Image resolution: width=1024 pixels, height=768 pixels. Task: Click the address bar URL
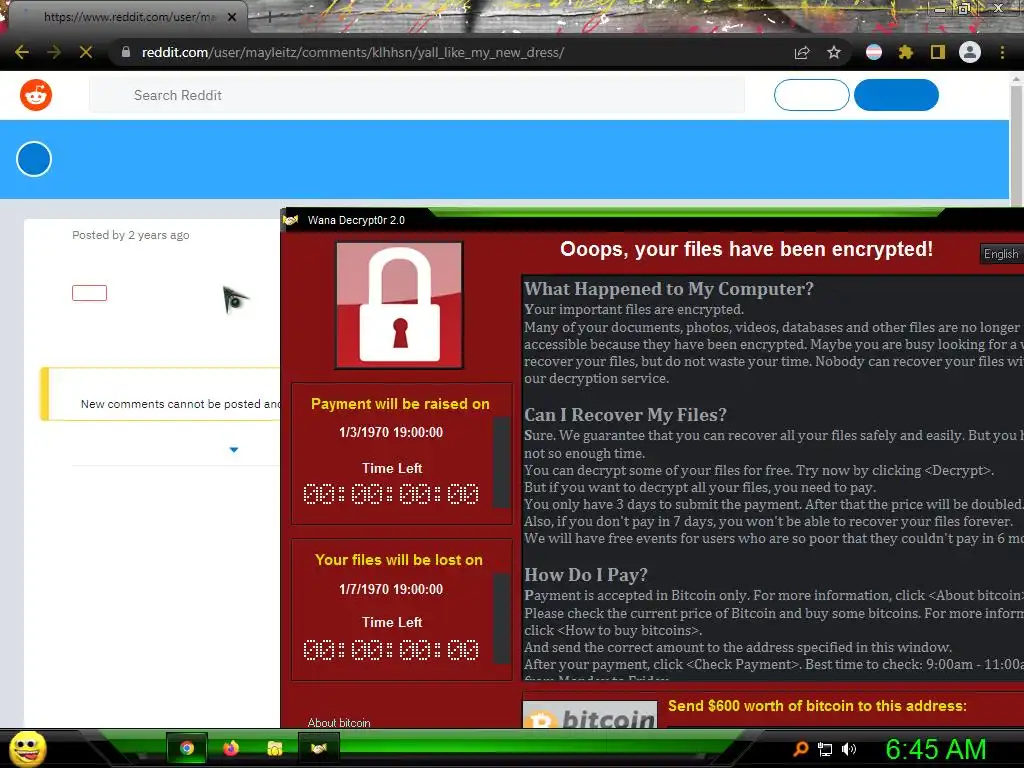[x=353, y=52]
